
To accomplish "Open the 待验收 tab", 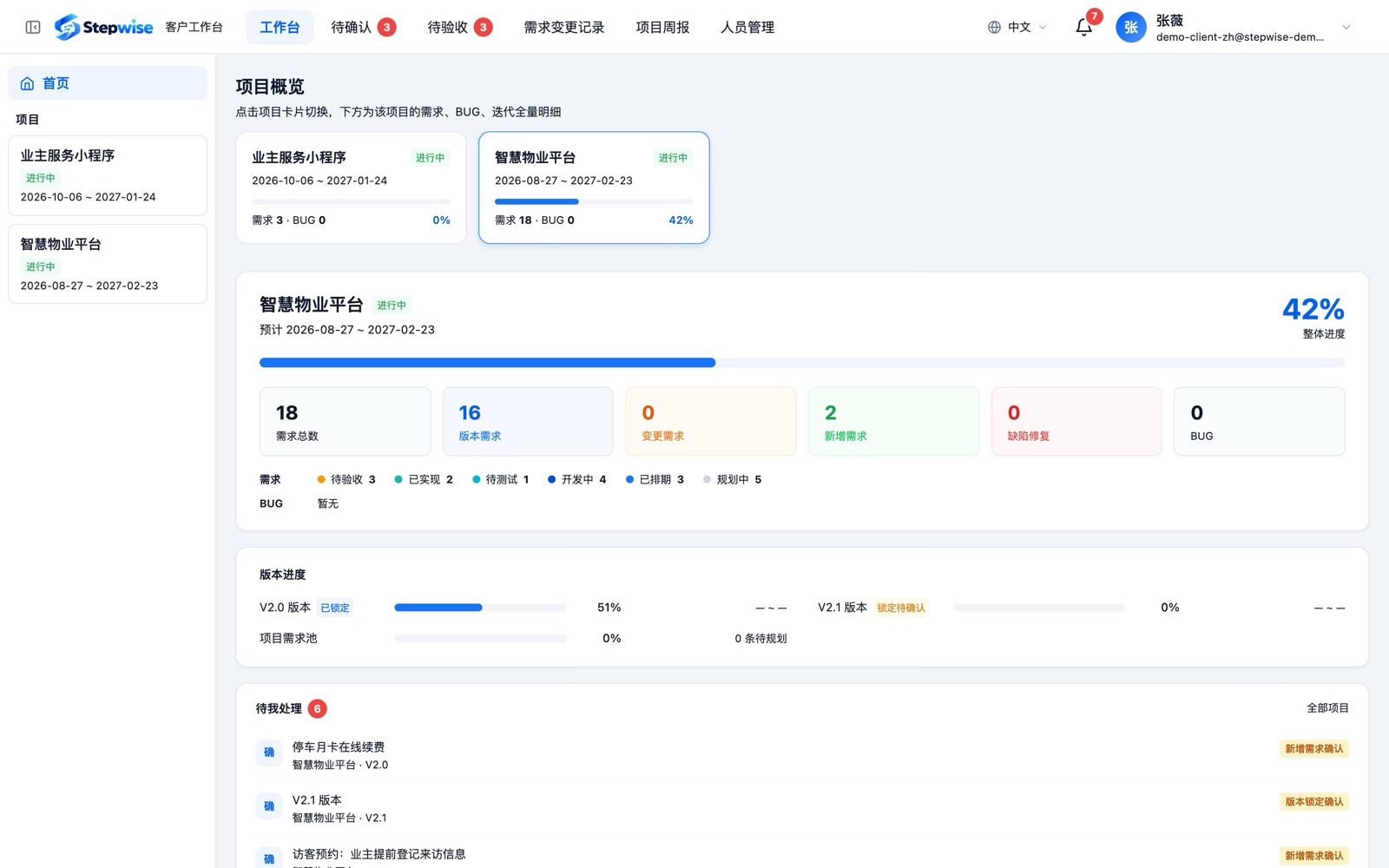I will pos(459,27).
